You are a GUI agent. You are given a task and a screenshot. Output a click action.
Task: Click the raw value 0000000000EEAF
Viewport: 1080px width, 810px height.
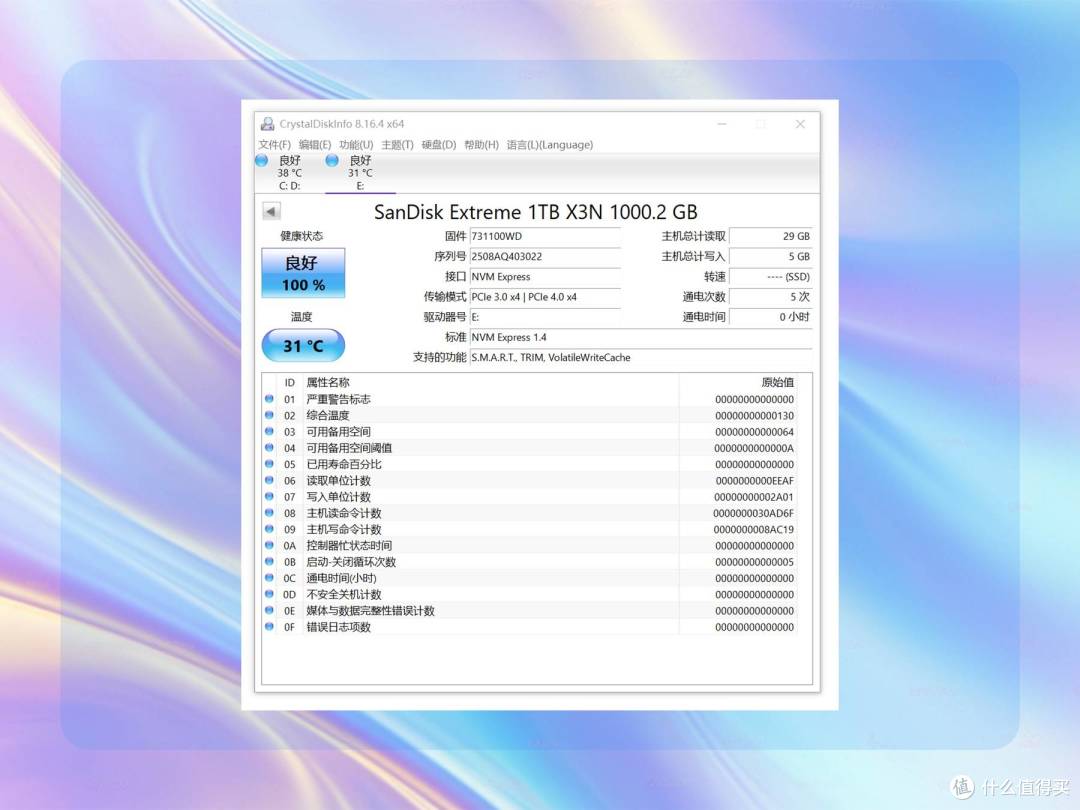[x=755, y=481]
